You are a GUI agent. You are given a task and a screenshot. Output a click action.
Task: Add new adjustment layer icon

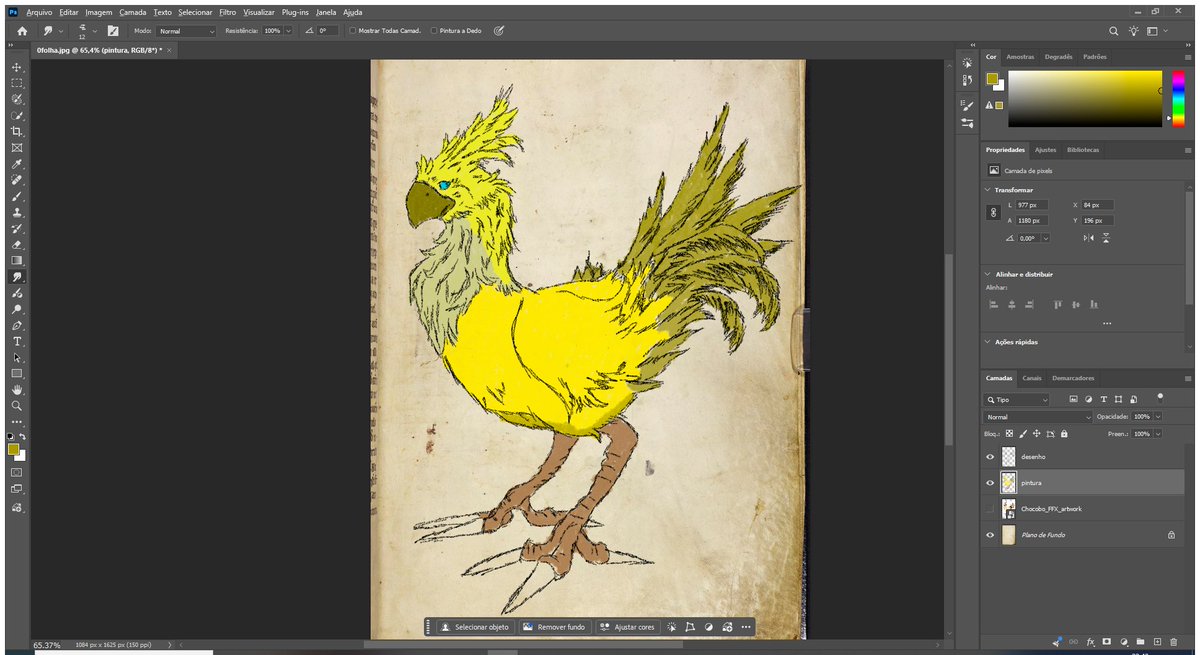(1124, 640)
